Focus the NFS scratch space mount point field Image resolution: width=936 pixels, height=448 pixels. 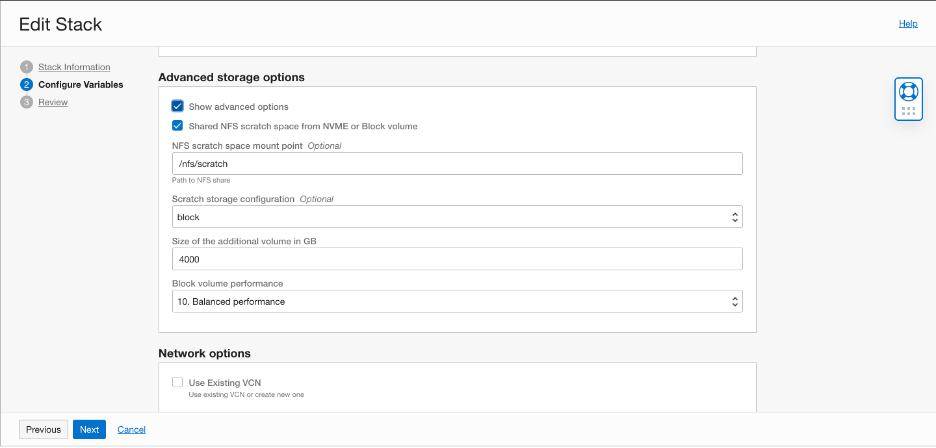pos(457,163)
